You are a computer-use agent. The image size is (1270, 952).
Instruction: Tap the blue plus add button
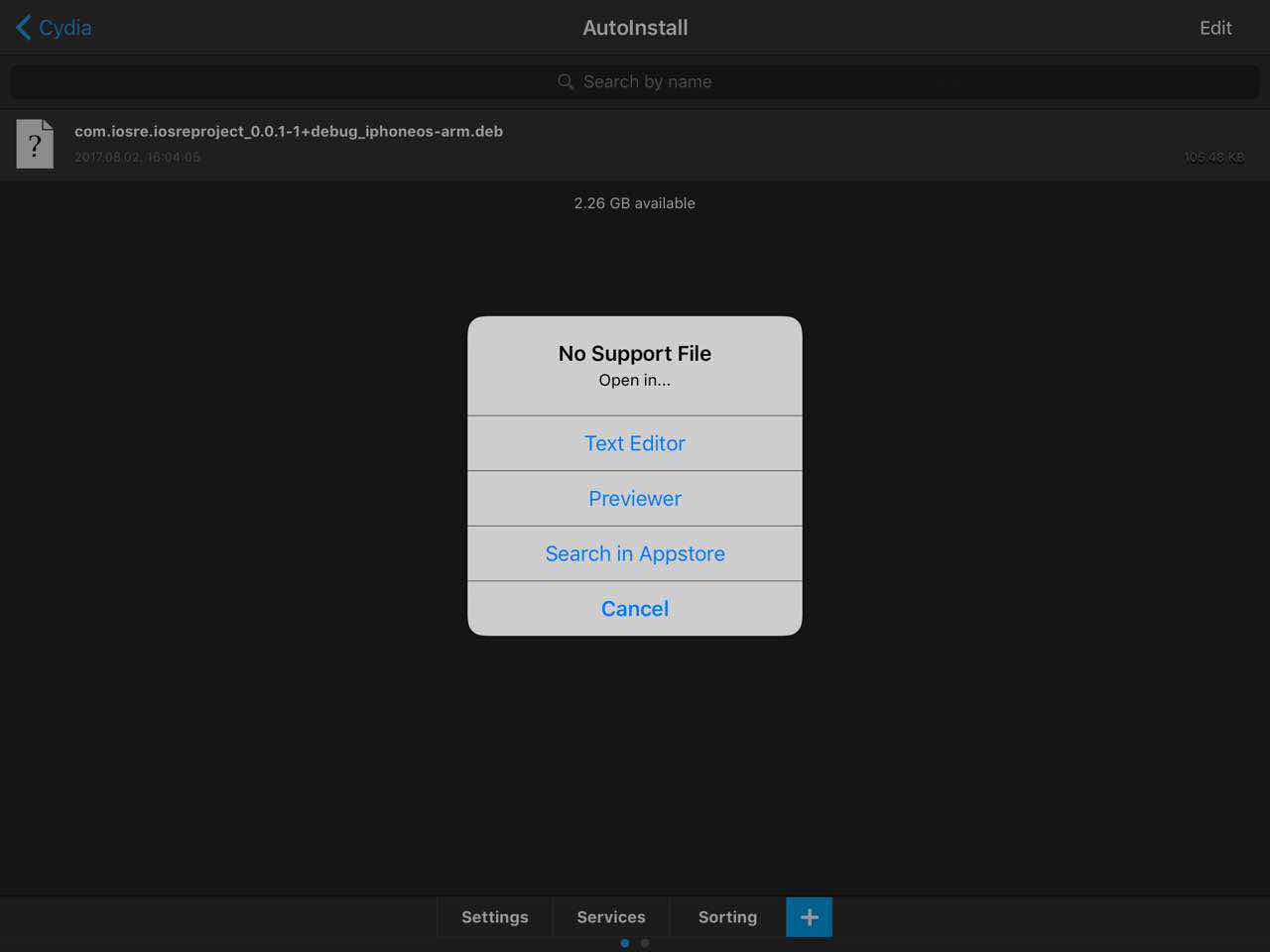[810, 917]
